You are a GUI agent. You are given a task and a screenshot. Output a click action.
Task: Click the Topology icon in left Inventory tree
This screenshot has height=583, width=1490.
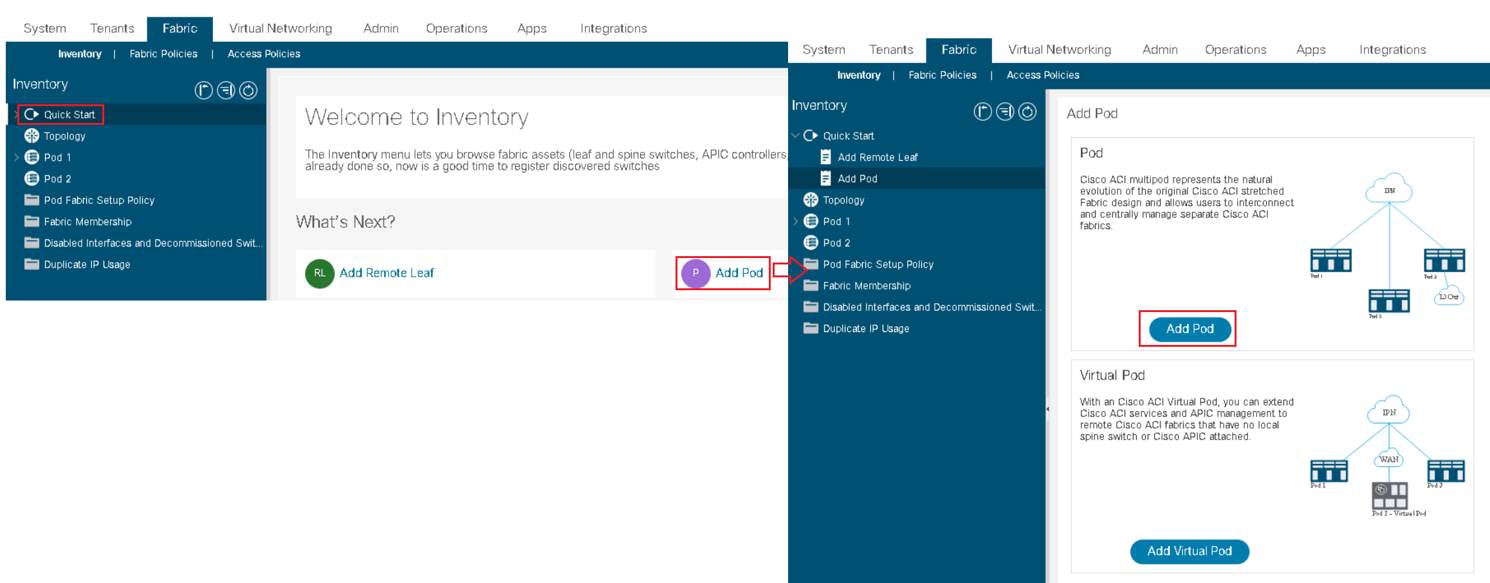[32, 136]
